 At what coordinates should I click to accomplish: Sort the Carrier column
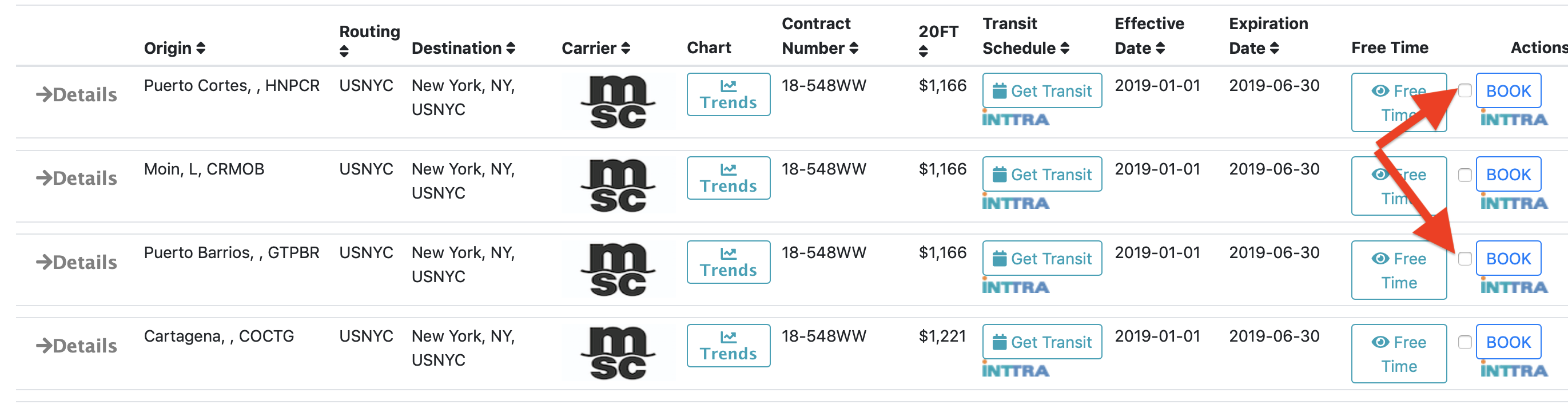click(625, 48)
